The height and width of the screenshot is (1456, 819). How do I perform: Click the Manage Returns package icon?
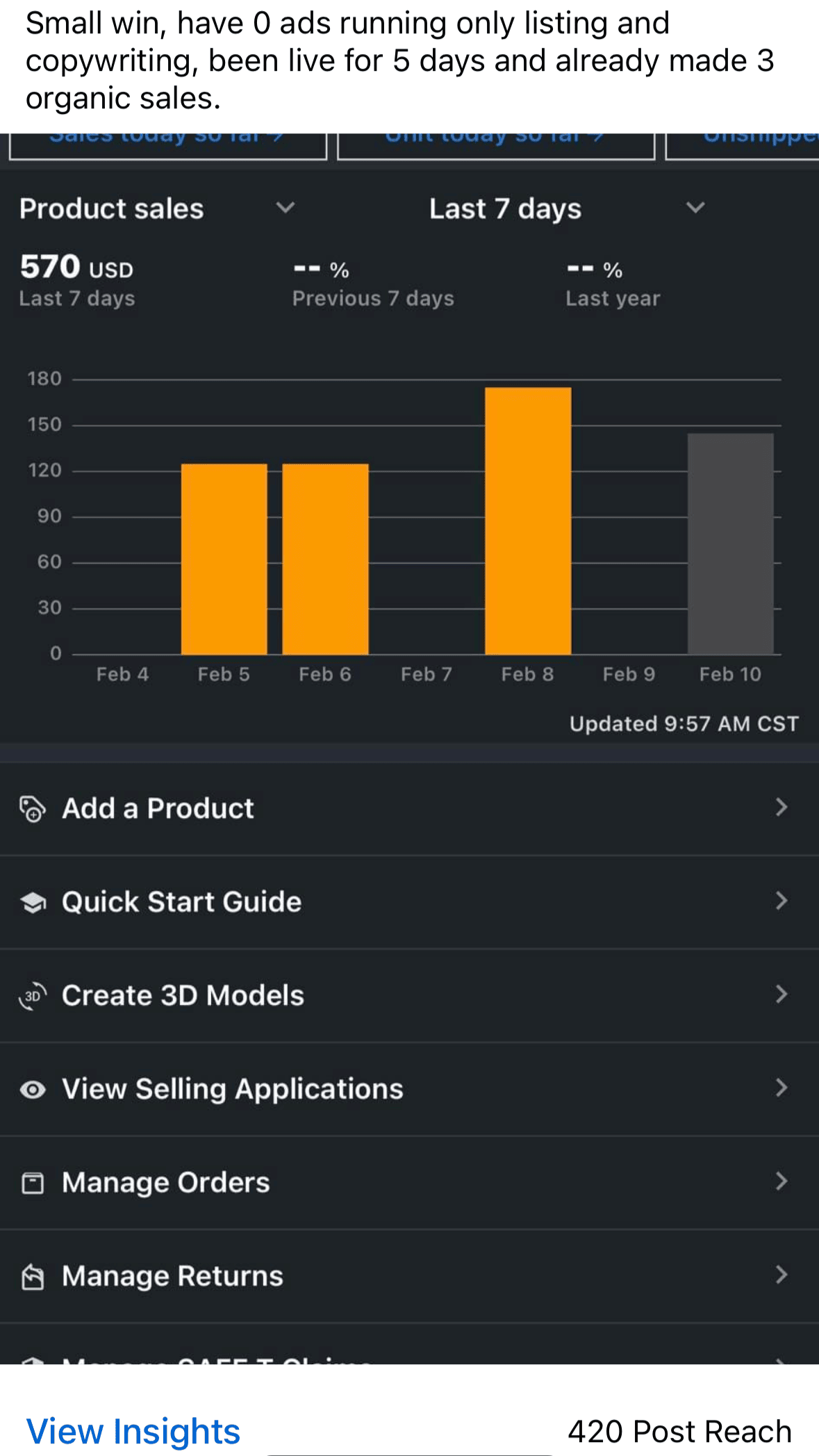33,1277
